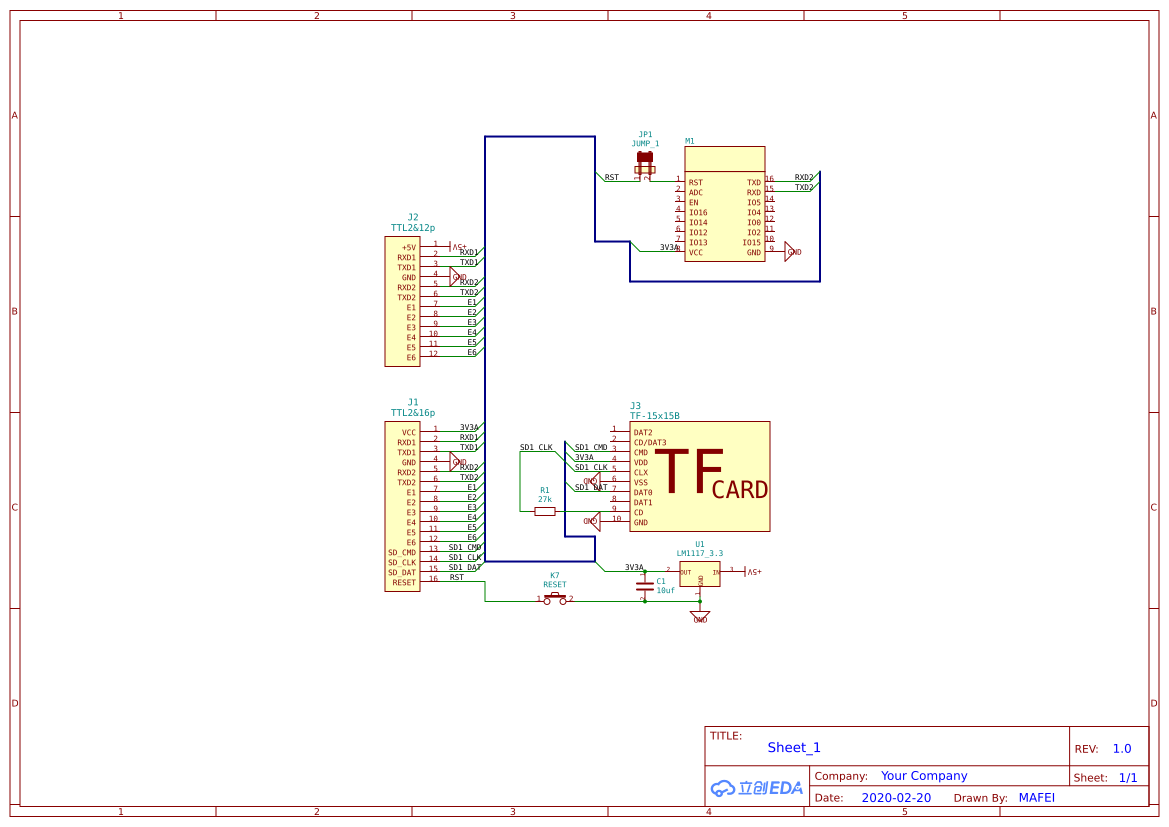Click the date value 2020-02-20
The width and height of the screenshot is (1169, 827).
point(896,798)
